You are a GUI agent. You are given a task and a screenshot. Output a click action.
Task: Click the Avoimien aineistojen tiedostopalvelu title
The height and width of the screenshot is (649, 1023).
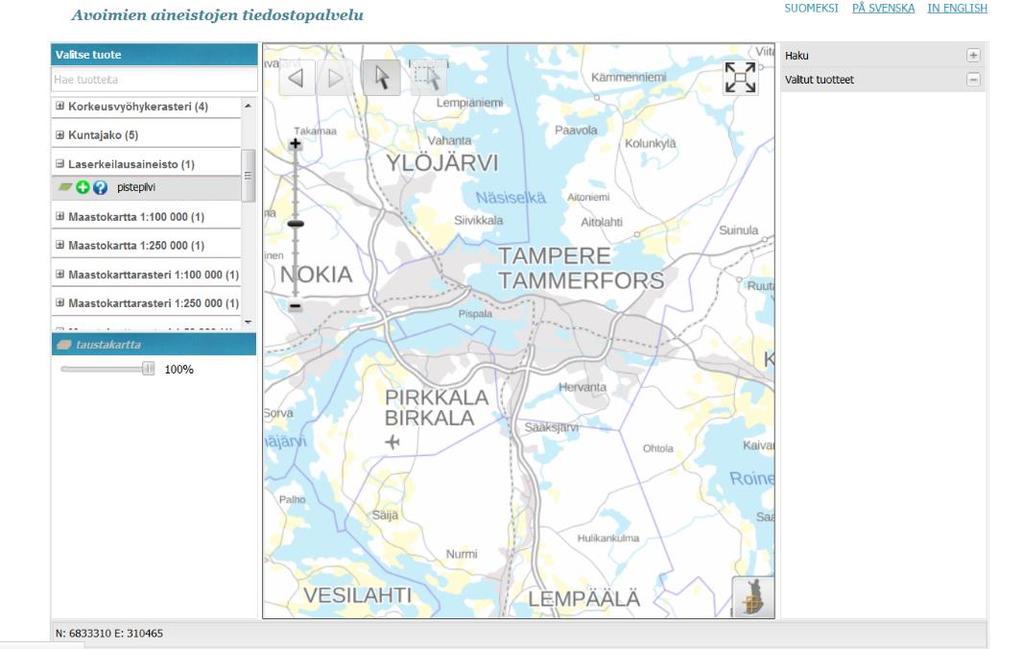(x=217, y=15)
